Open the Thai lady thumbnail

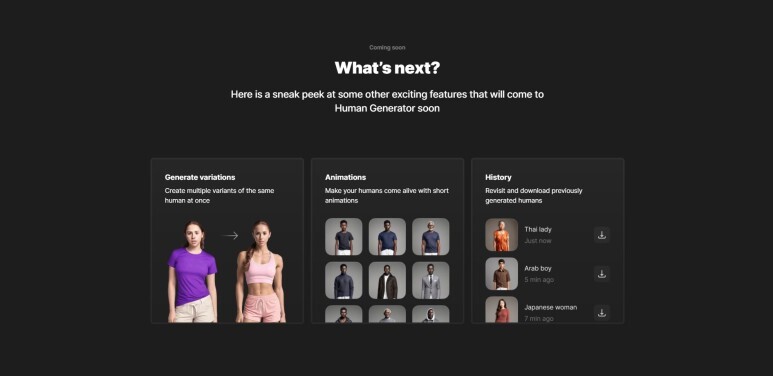501,235
